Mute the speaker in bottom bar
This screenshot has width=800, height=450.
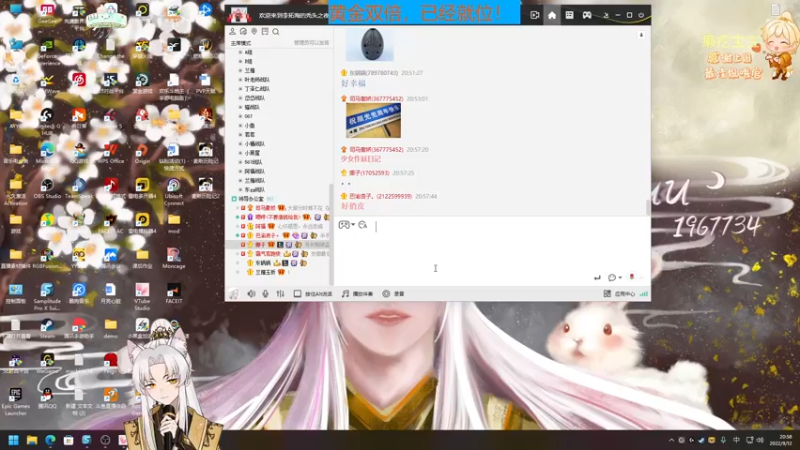(x=251, y=294)
